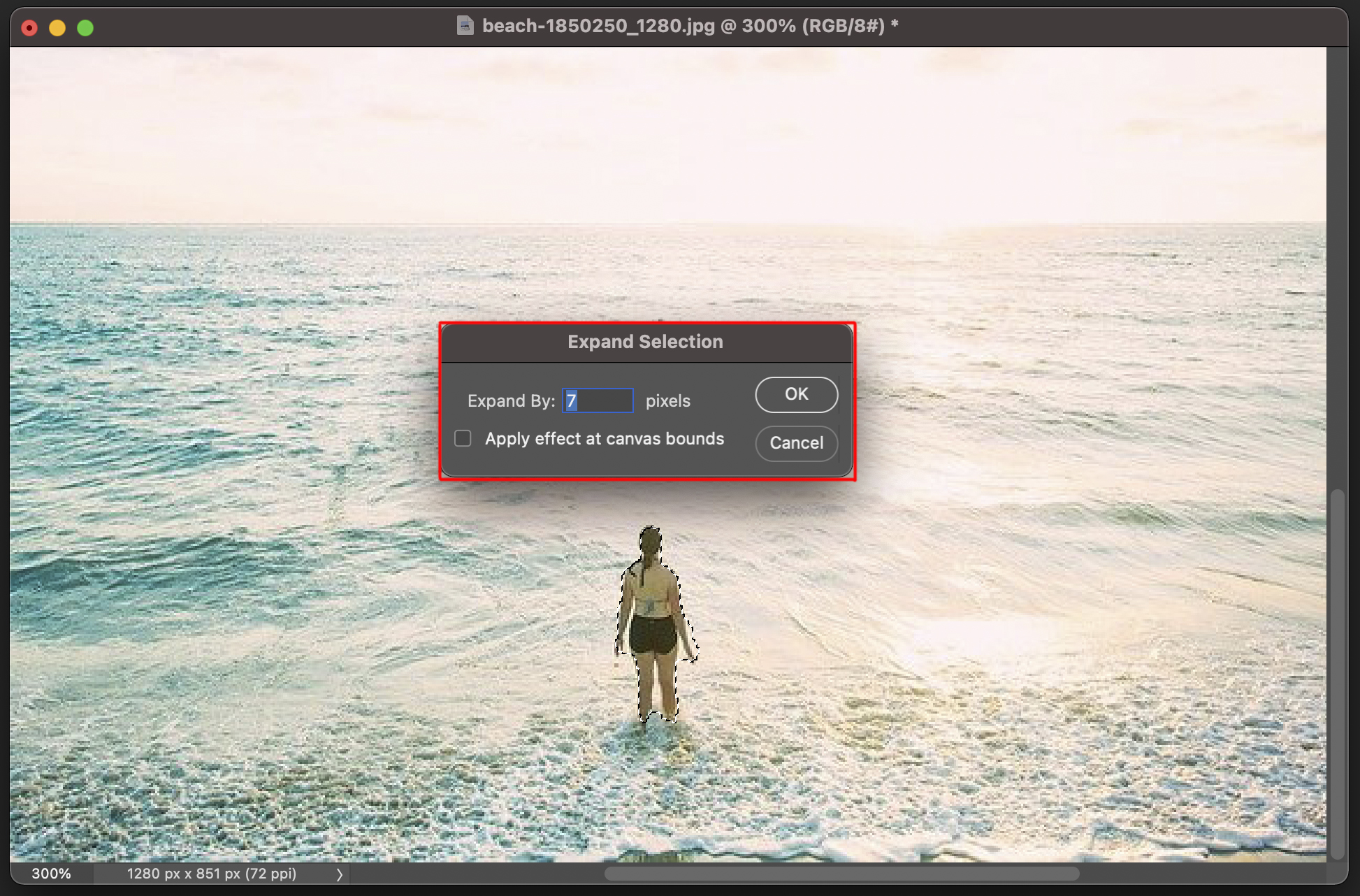
Task: Click the Expand Selection dialog title bar
Action: pyautogui.click(x=645, y=342)
